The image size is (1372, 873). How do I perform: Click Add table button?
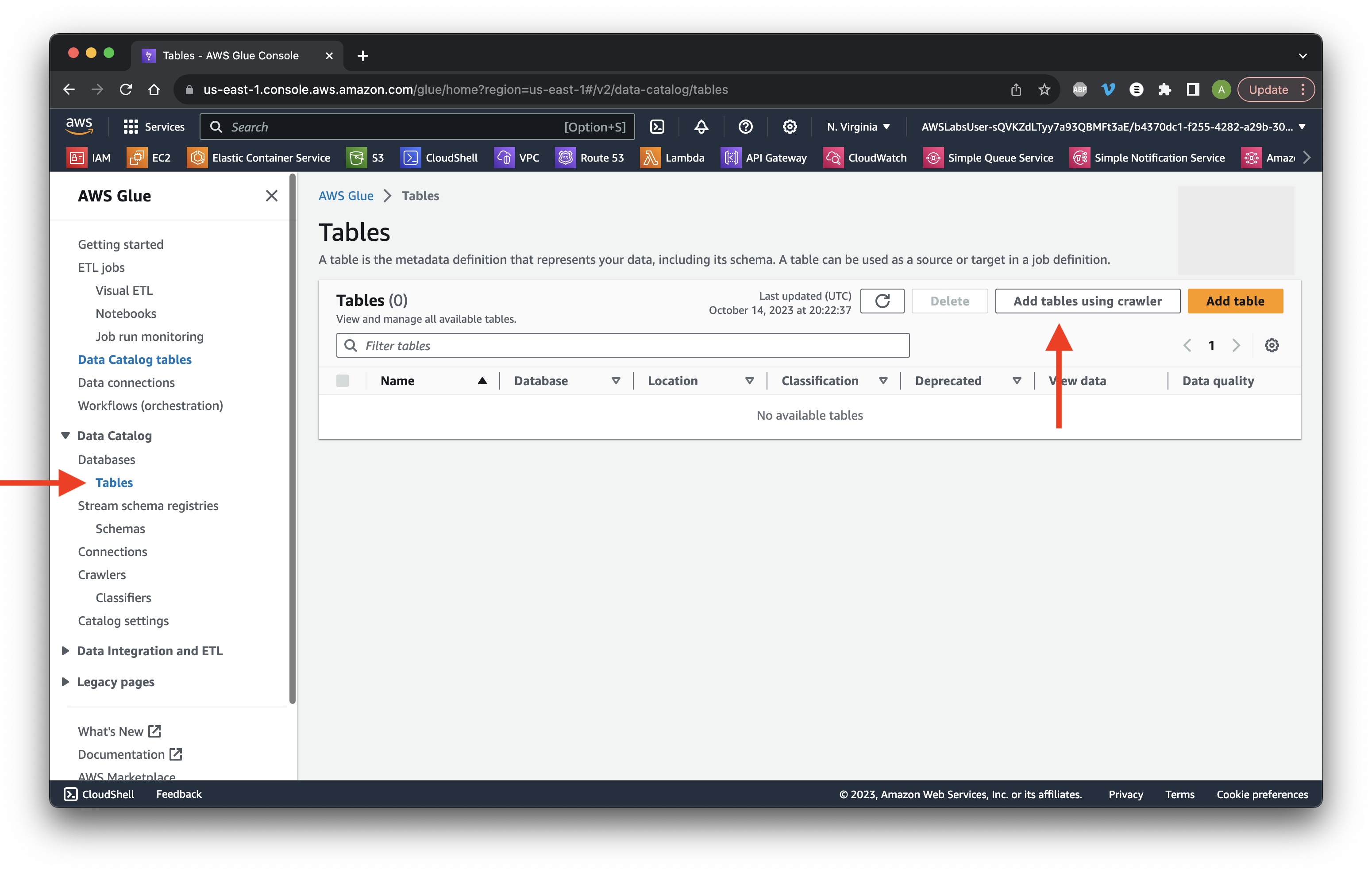click(1235, 301)
